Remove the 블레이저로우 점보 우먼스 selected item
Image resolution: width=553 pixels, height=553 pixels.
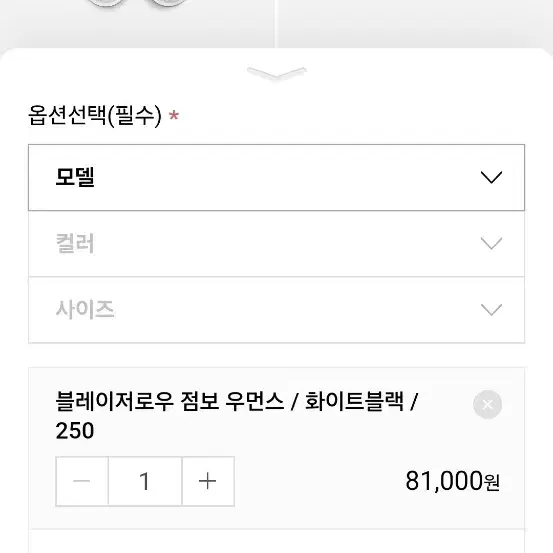[x=487, y=404]
